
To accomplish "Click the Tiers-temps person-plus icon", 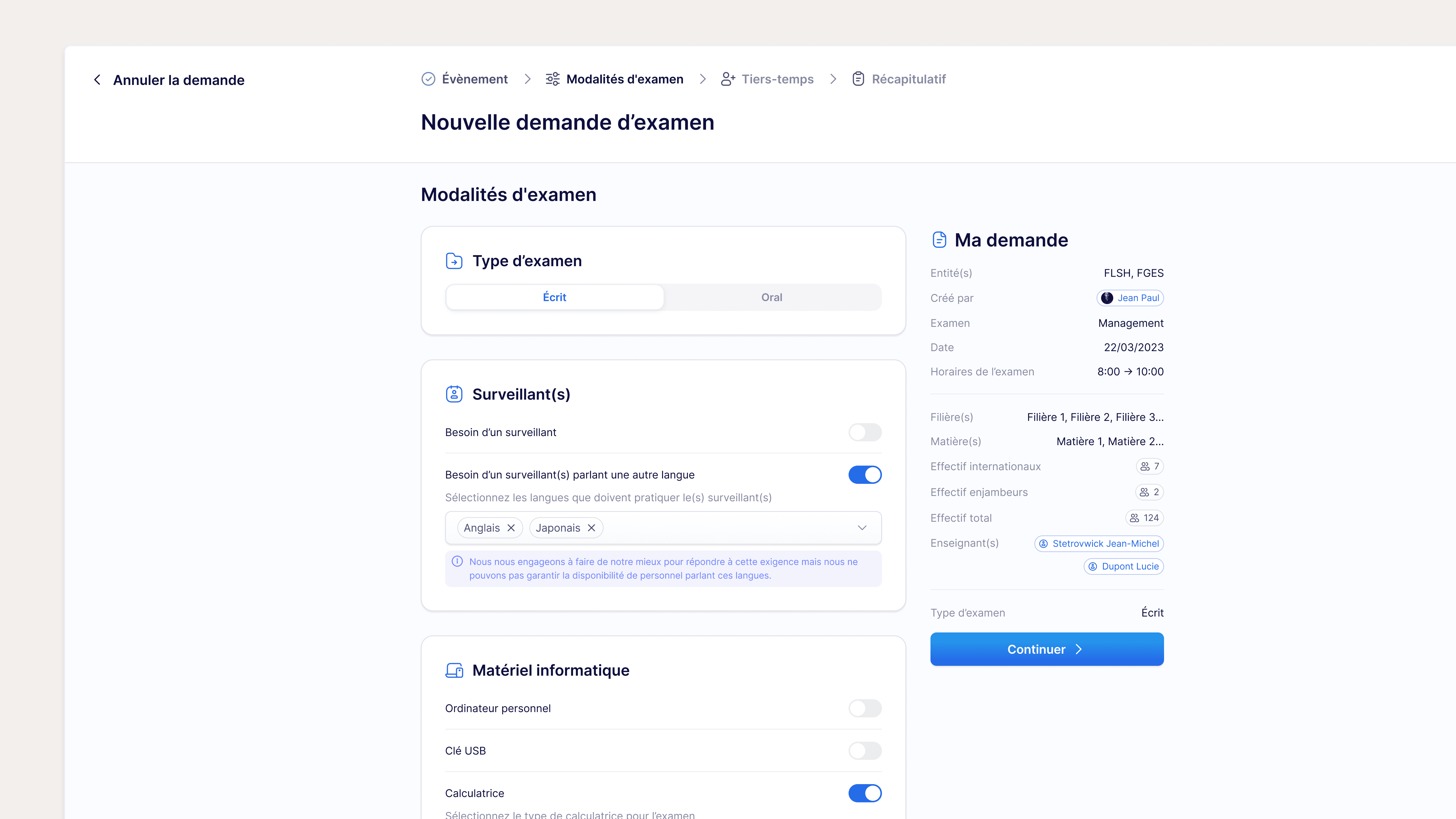I will click(727, 79).
